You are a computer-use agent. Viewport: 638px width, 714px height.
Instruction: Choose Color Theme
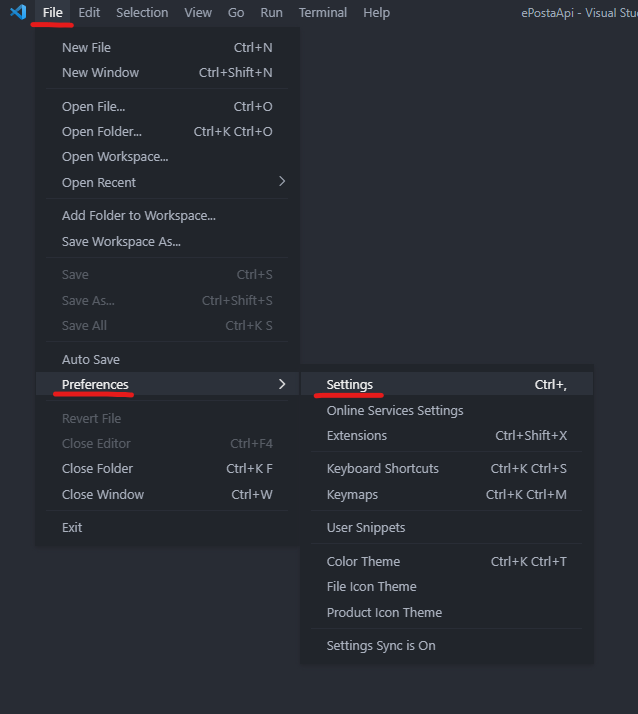point(446,561)
